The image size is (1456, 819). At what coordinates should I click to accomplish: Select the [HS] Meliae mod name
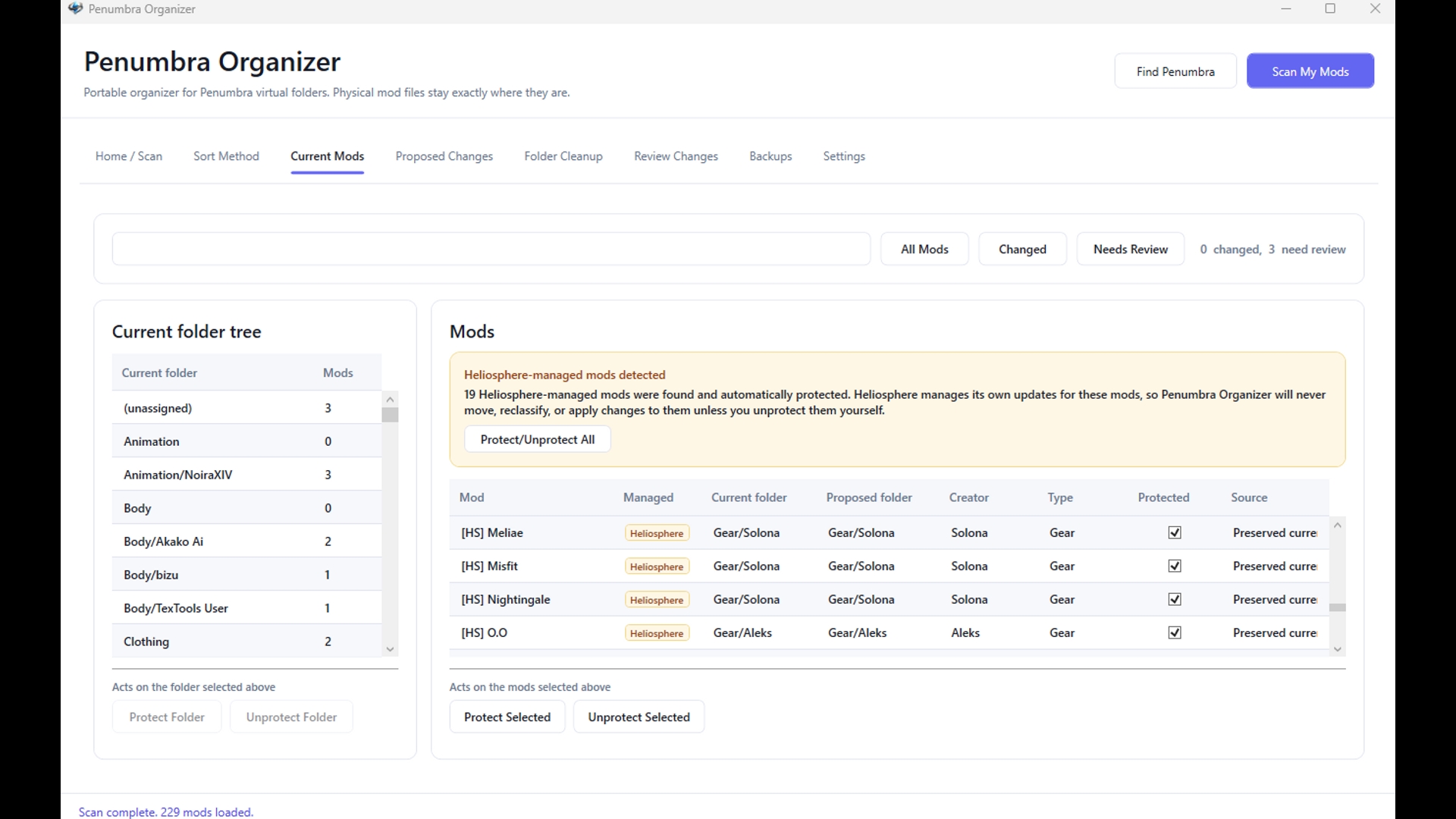coord(492,533)
